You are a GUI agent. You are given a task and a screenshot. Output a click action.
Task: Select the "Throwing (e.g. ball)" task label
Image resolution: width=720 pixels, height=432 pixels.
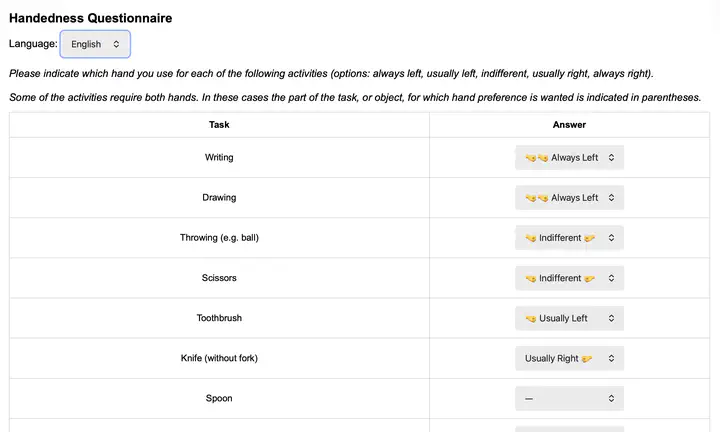[219, 238]
